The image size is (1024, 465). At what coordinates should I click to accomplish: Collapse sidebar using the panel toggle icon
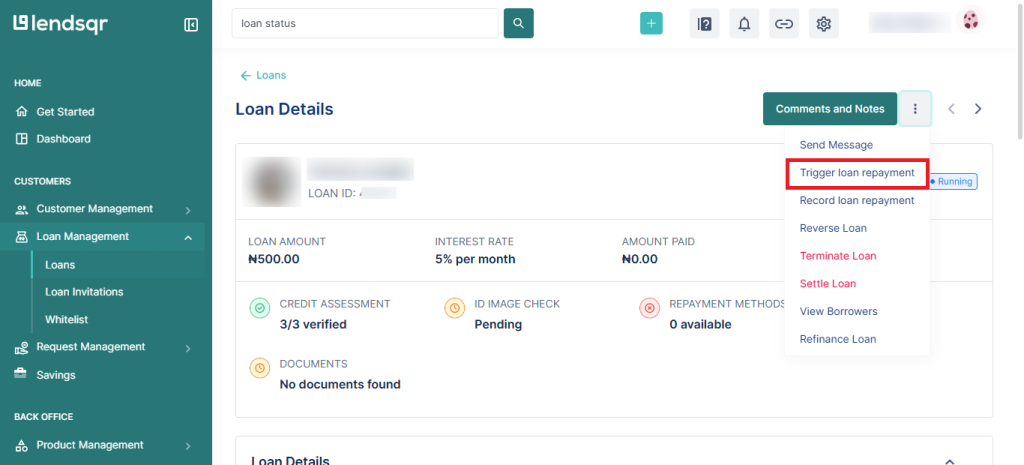point(191,25)
